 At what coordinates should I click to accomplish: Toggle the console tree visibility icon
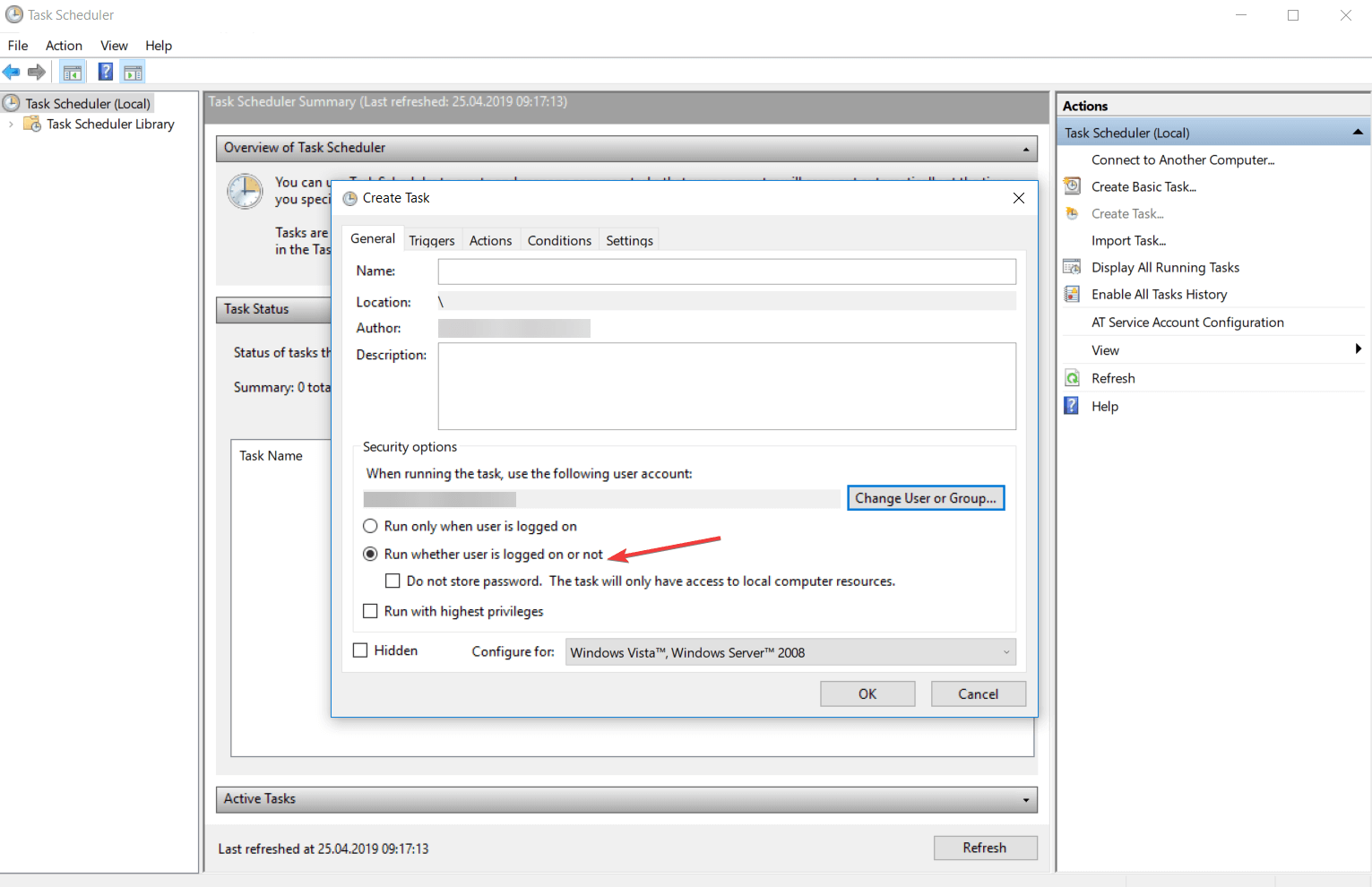pos(72,71)
